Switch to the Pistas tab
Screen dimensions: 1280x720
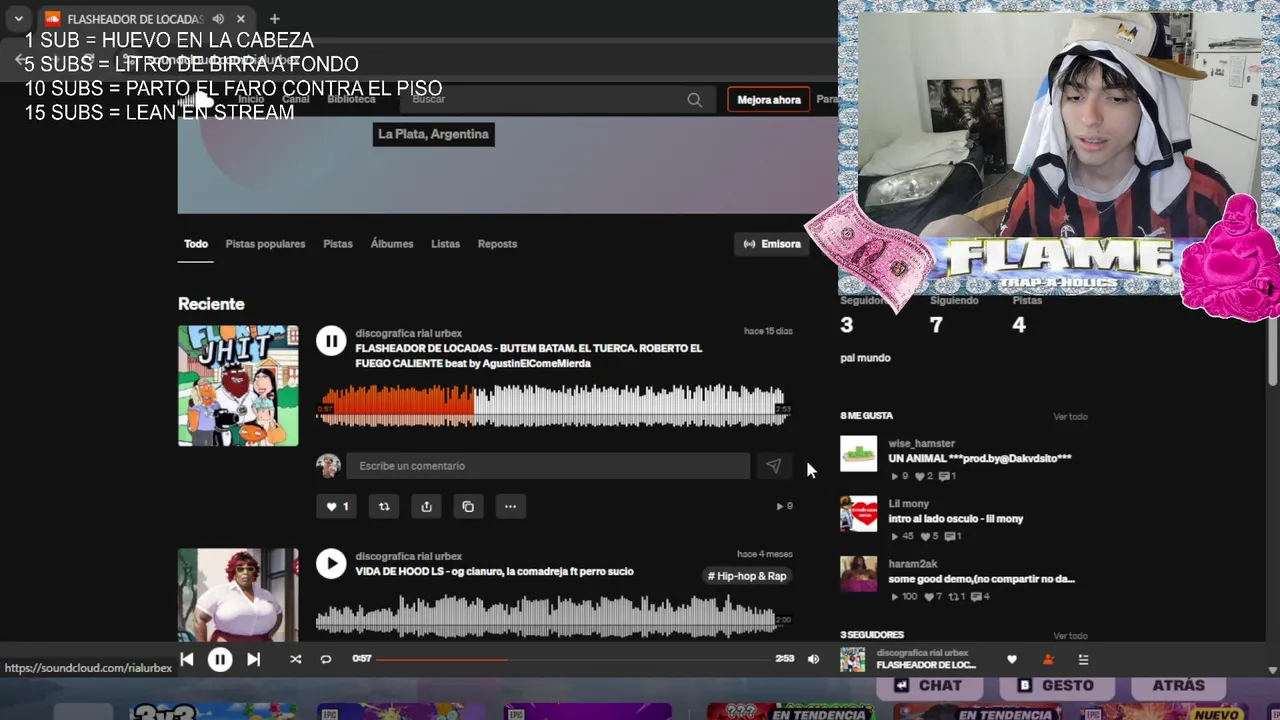click(x=338, y=244)
